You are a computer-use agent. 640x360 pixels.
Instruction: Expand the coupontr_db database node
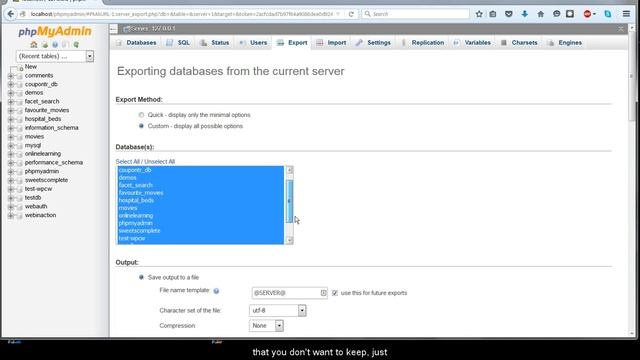pyautogui.click(x=11, y=84)
